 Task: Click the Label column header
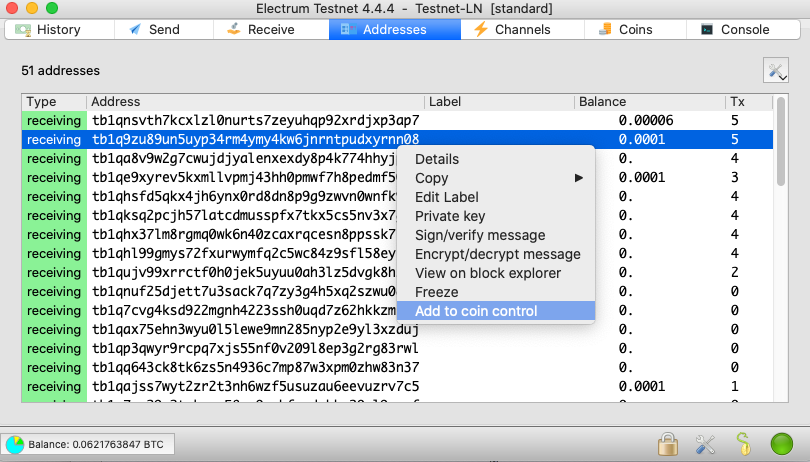click(x=500, y=102)
